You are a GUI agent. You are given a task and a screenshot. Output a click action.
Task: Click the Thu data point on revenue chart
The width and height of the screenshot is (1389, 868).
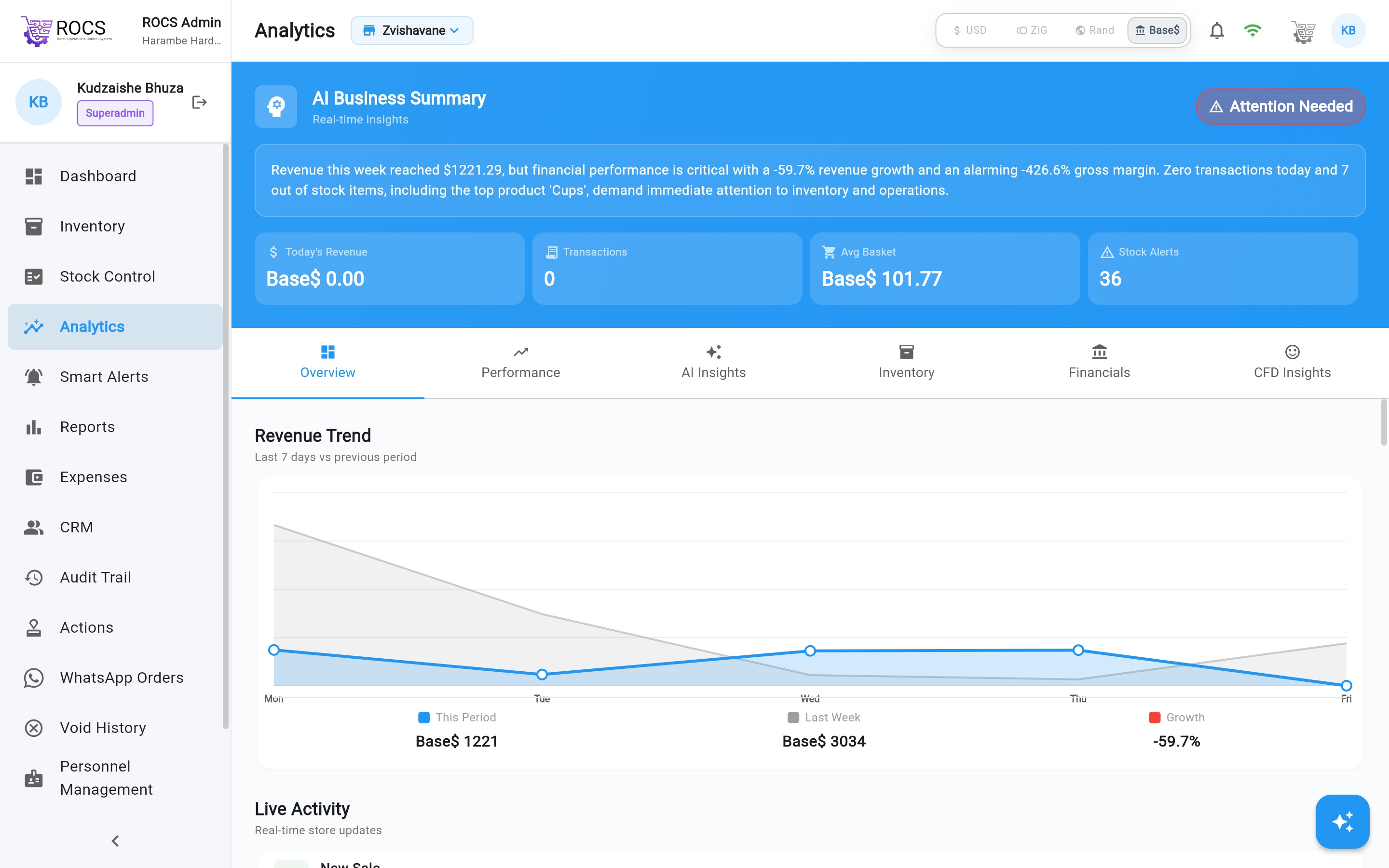pos(1078,650)
